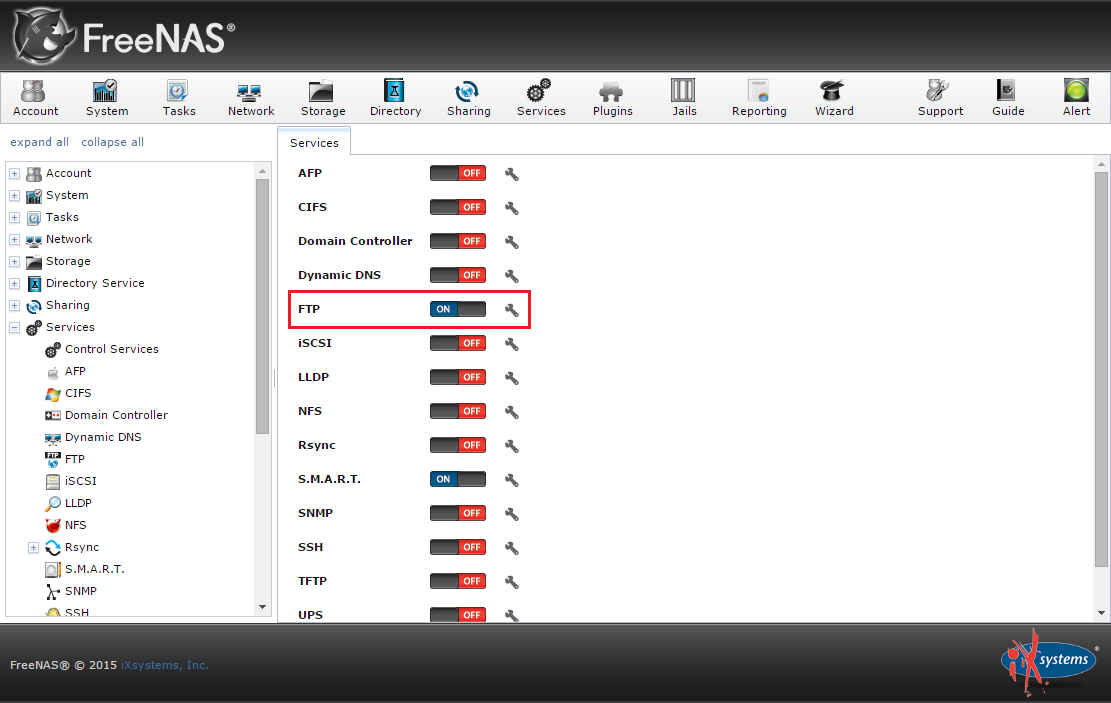Launch the Wizard from the toolbar
This screenshot has width=1111, height=703.
(834, 98)
